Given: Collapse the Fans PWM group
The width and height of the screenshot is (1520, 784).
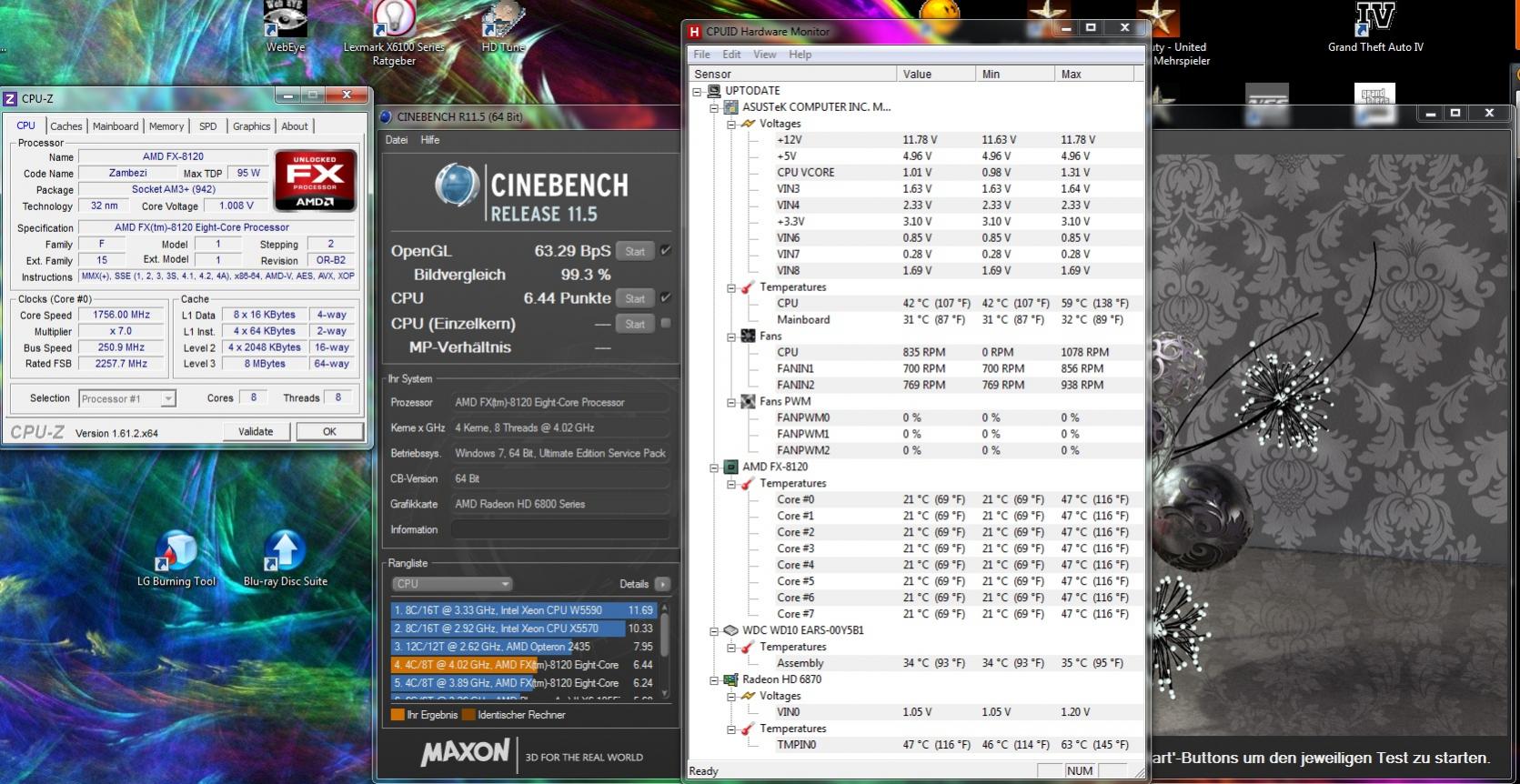Looking at the screenshot, I should click(731, 402).
